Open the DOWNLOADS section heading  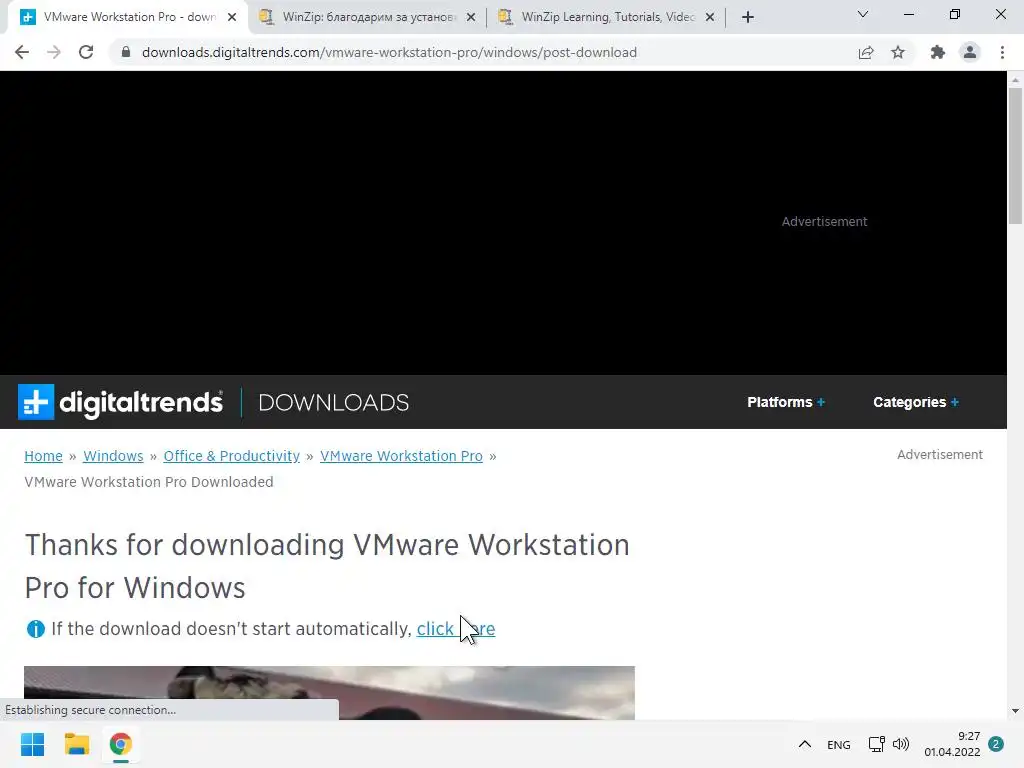point(334,402)
